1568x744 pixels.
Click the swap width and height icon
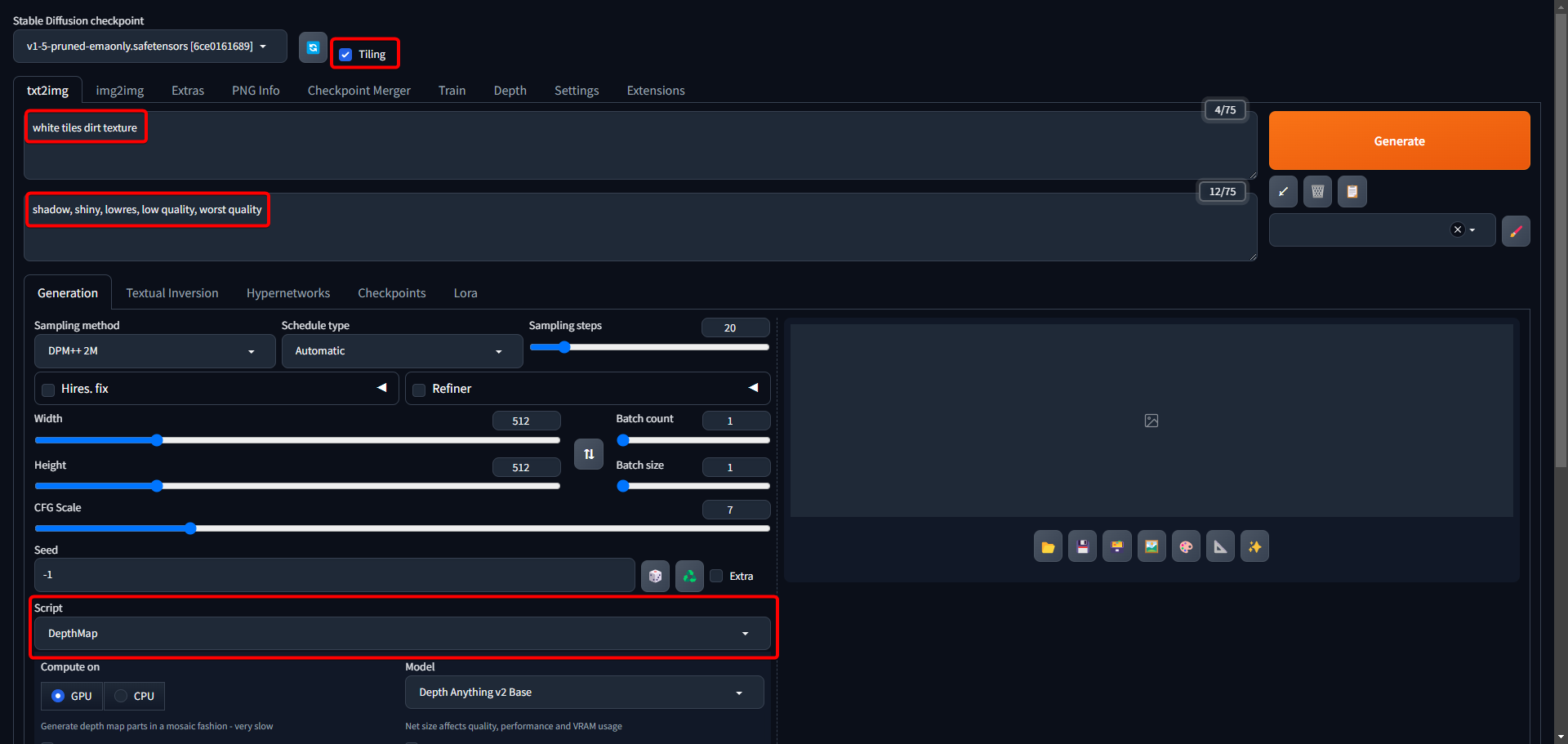[x=589, y=454]
